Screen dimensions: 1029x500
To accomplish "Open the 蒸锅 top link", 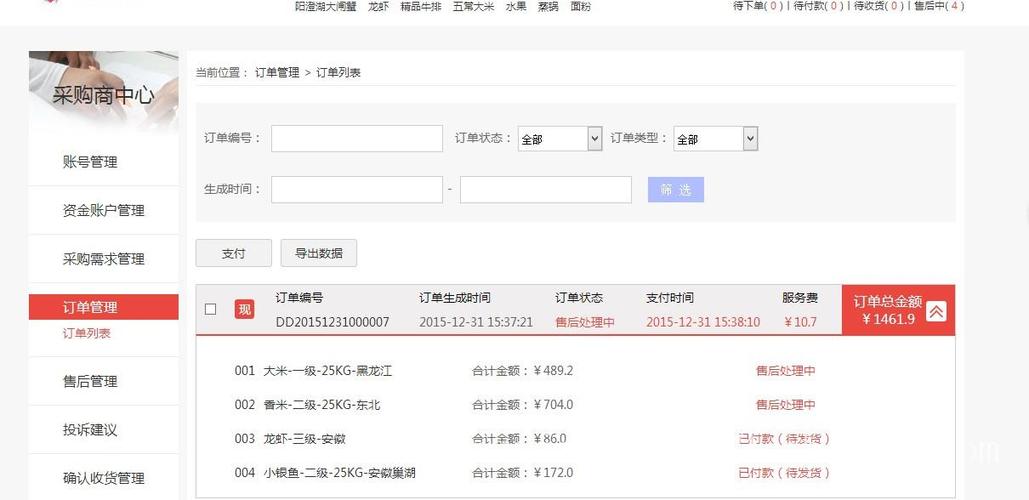I will (548, 7).
